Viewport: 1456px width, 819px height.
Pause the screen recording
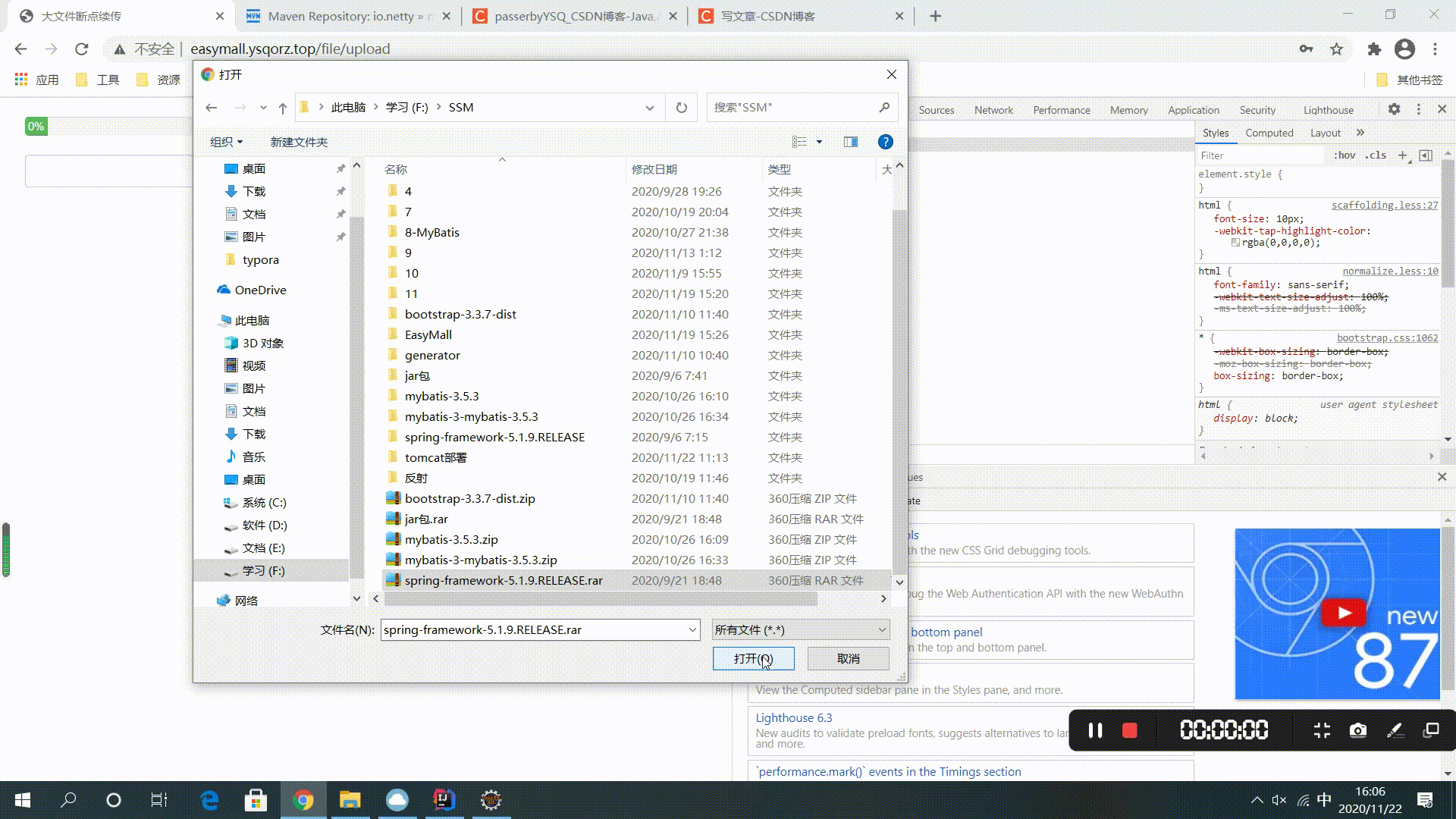(x=1095, y=730)
